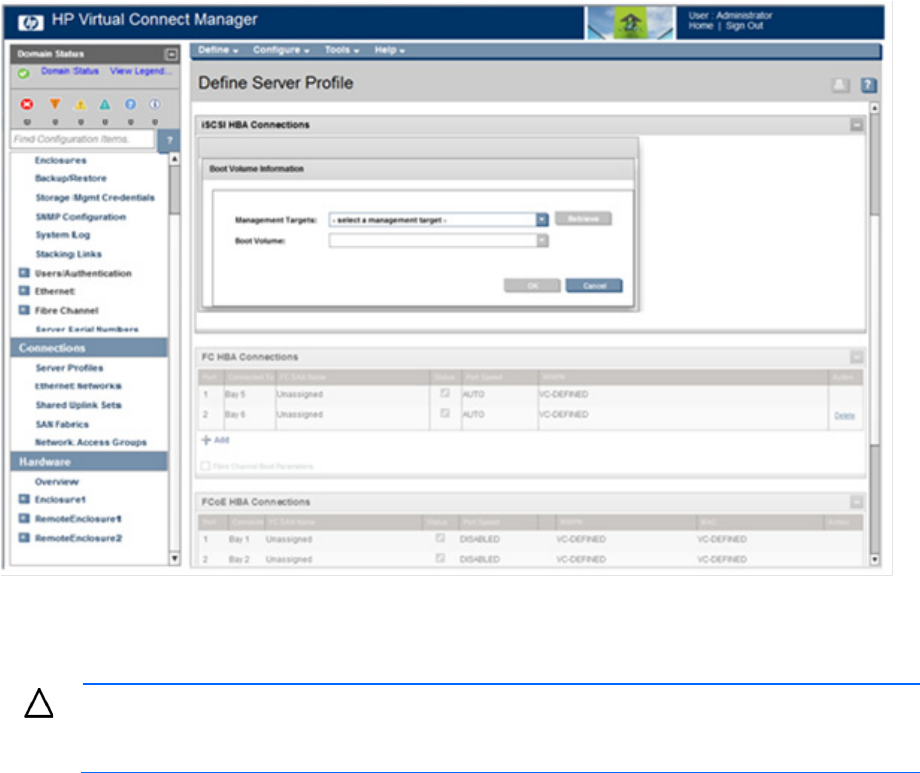Click Delete link for FC port 2
920x773 pixels.
[x=844, y=416]
